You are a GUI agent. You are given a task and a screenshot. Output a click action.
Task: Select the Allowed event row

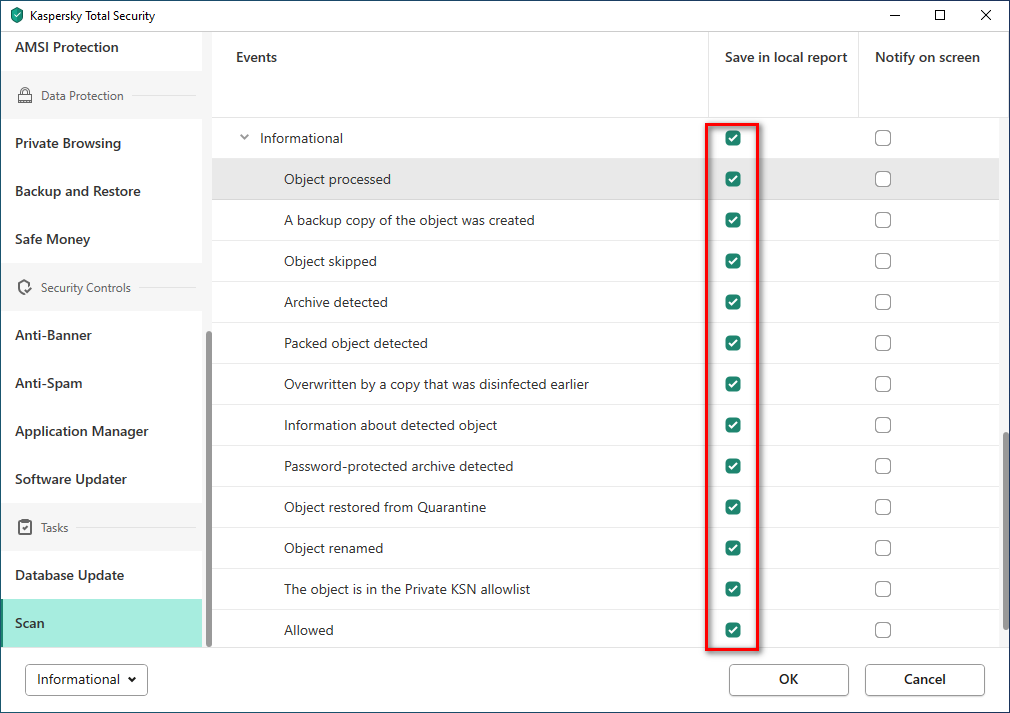(605, 630)
